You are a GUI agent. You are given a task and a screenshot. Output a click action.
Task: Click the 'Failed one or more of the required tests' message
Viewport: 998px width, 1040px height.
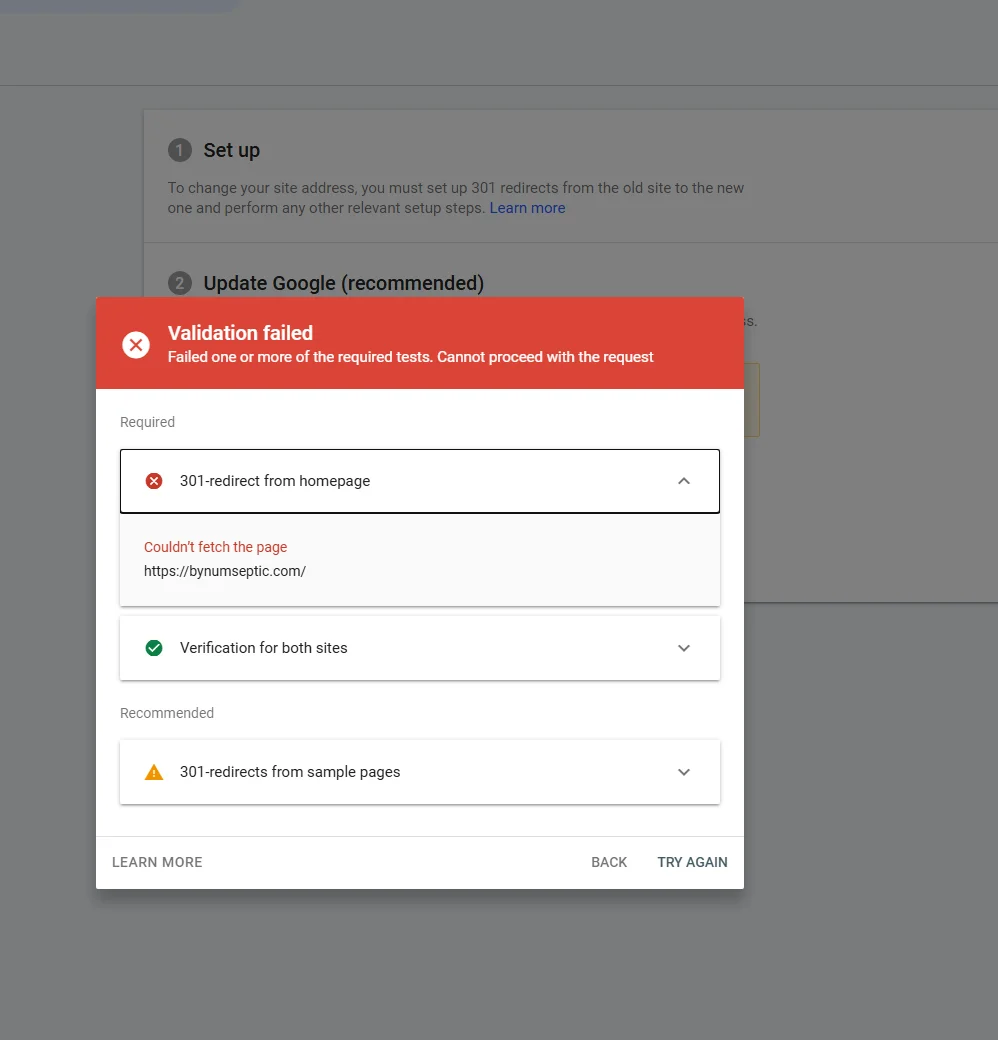(410, 357)
